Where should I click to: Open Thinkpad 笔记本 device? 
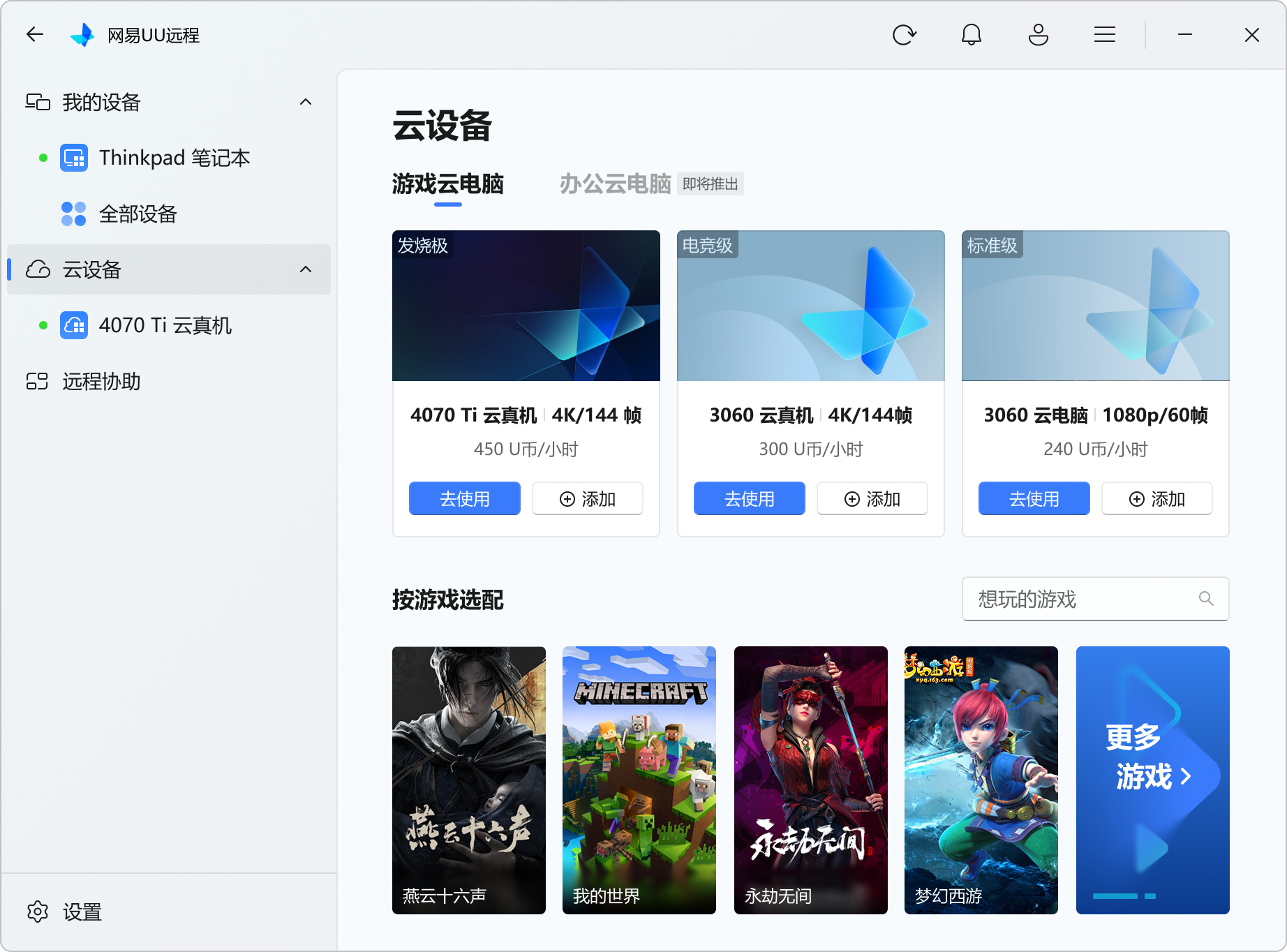[169, 158]
